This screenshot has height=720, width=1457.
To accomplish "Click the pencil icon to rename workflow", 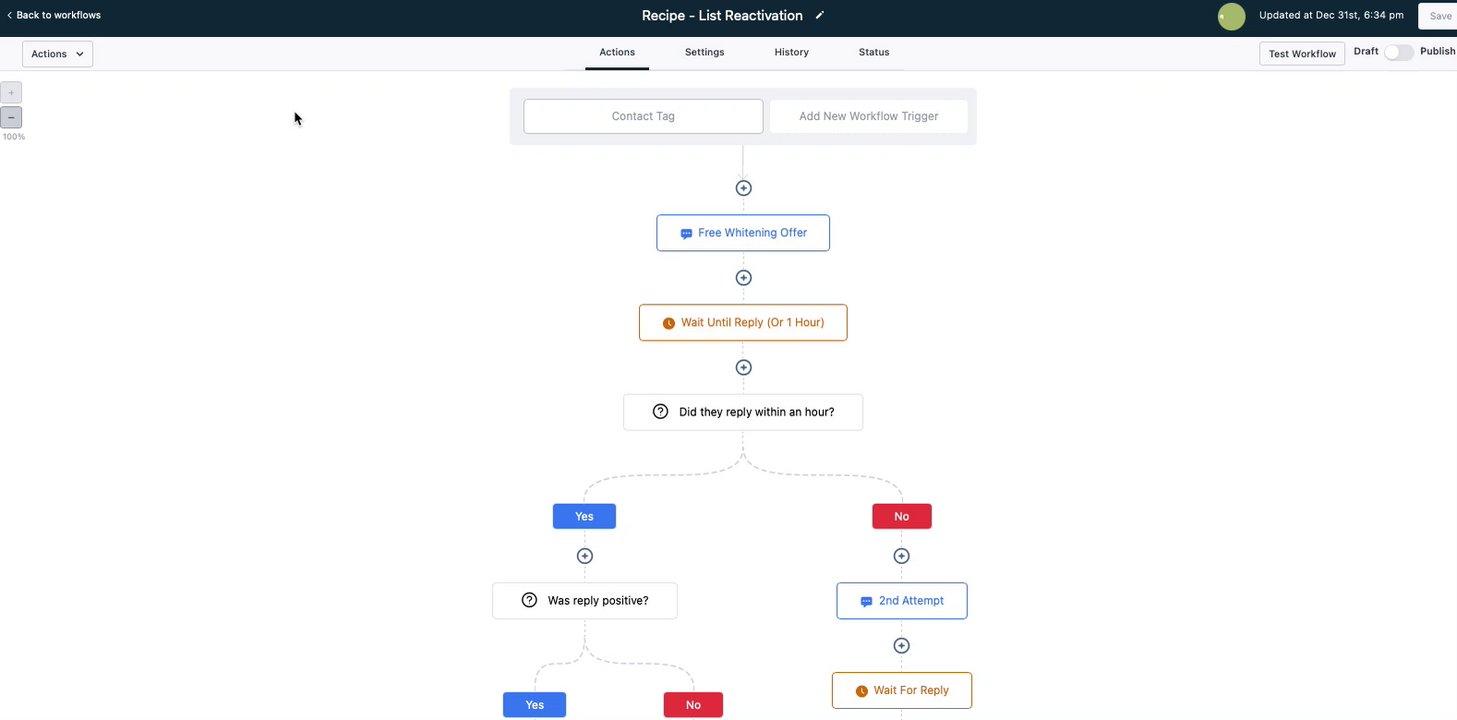I will click(x=820, y=15).
